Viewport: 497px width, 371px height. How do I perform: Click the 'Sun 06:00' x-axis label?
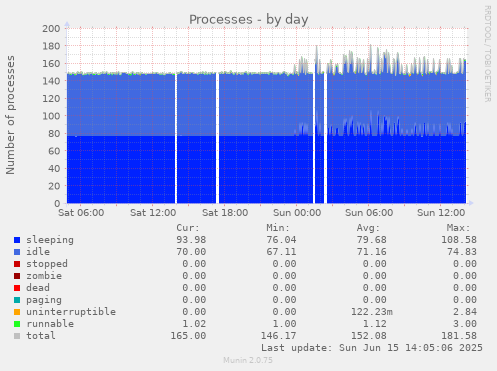[x=369, y=213]
